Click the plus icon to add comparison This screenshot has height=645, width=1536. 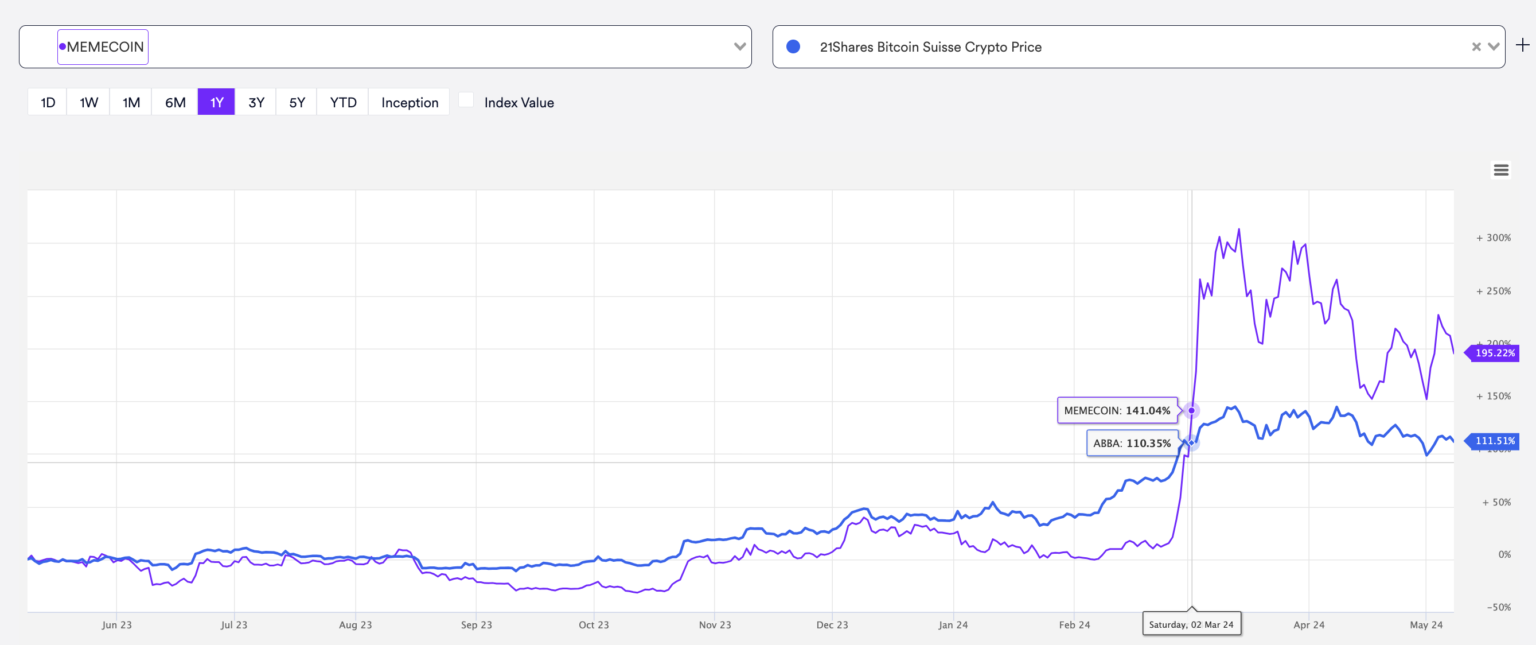[x=1523, y=45]
